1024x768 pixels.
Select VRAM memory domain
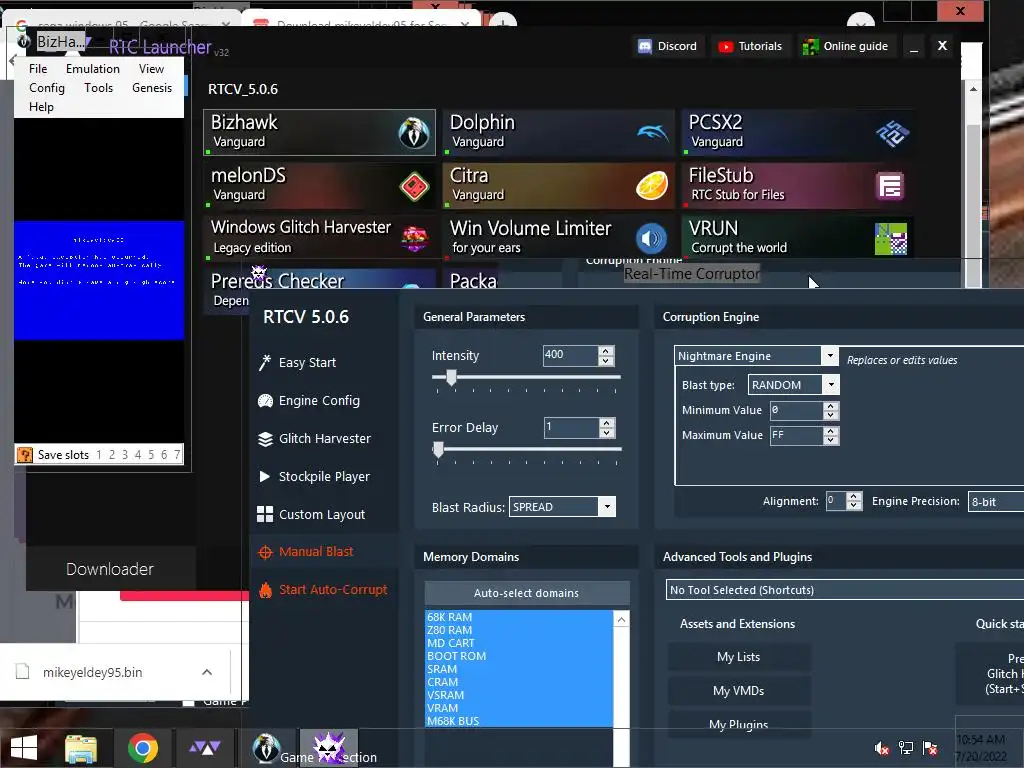pyautogui.click(x=519, y=709)
